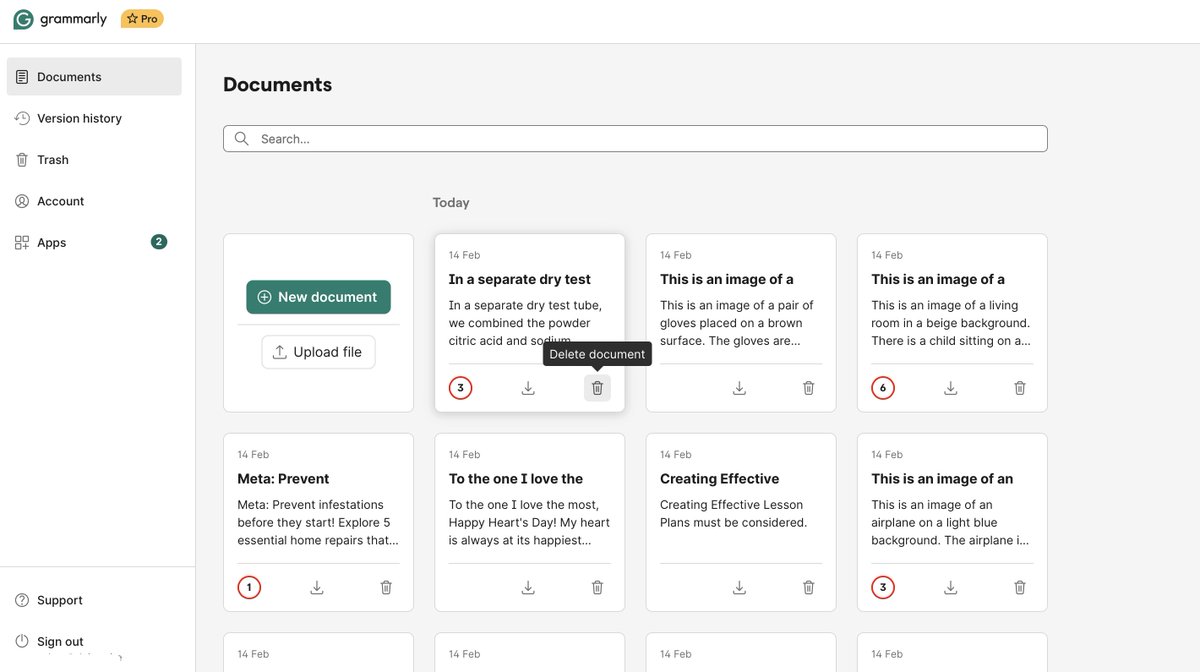Click the 6 alerts badge on living room document
This screenshot has height=672, width=1200.
point(882,388)
